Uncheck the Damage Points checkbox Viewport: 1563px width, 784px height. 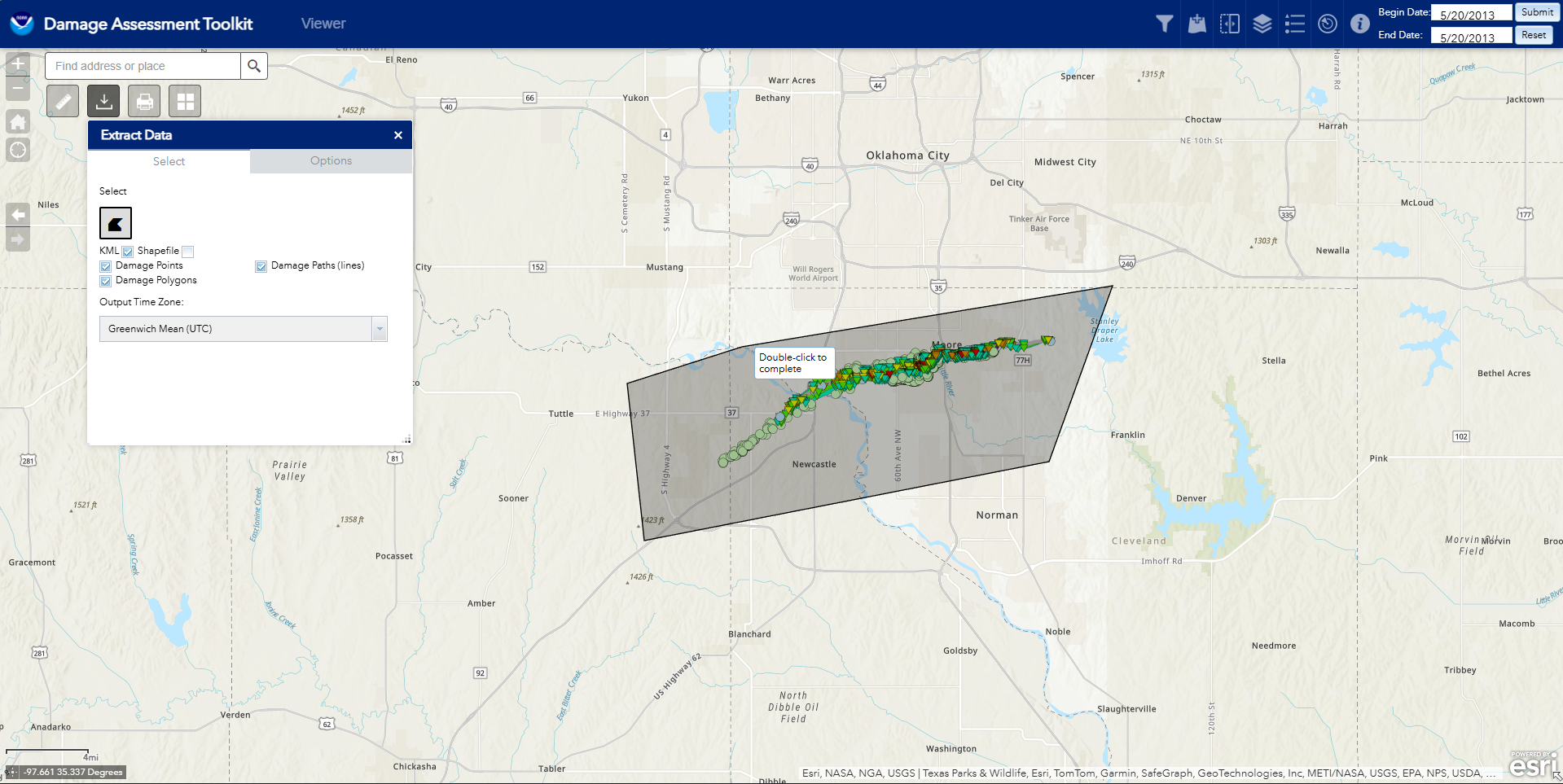pyautogui.click(x=106, y=266)
